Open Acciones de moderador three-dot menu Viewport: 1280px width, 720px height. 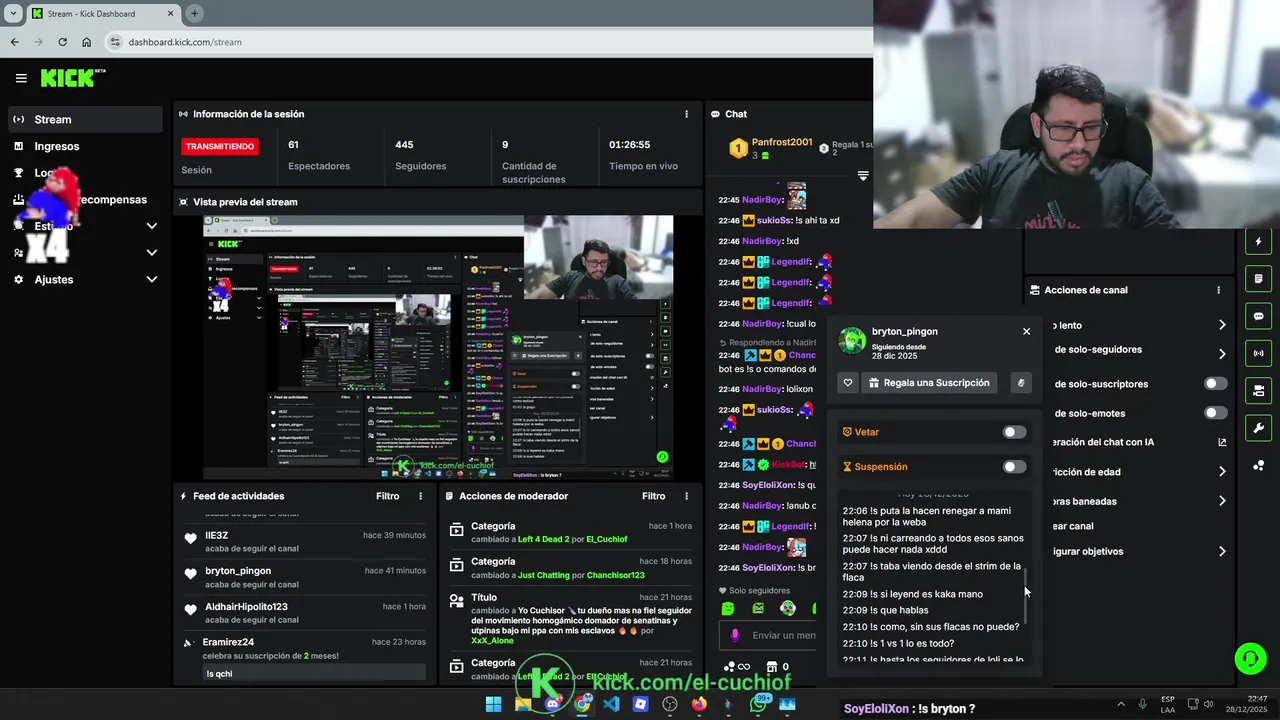click(686, 496)
